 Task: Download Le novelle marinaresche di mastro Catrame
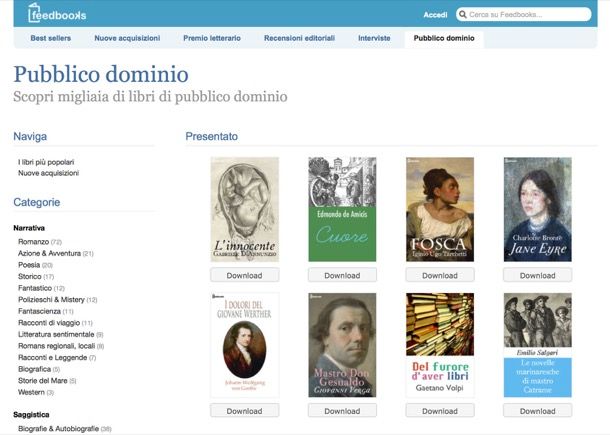coord(538,410)
